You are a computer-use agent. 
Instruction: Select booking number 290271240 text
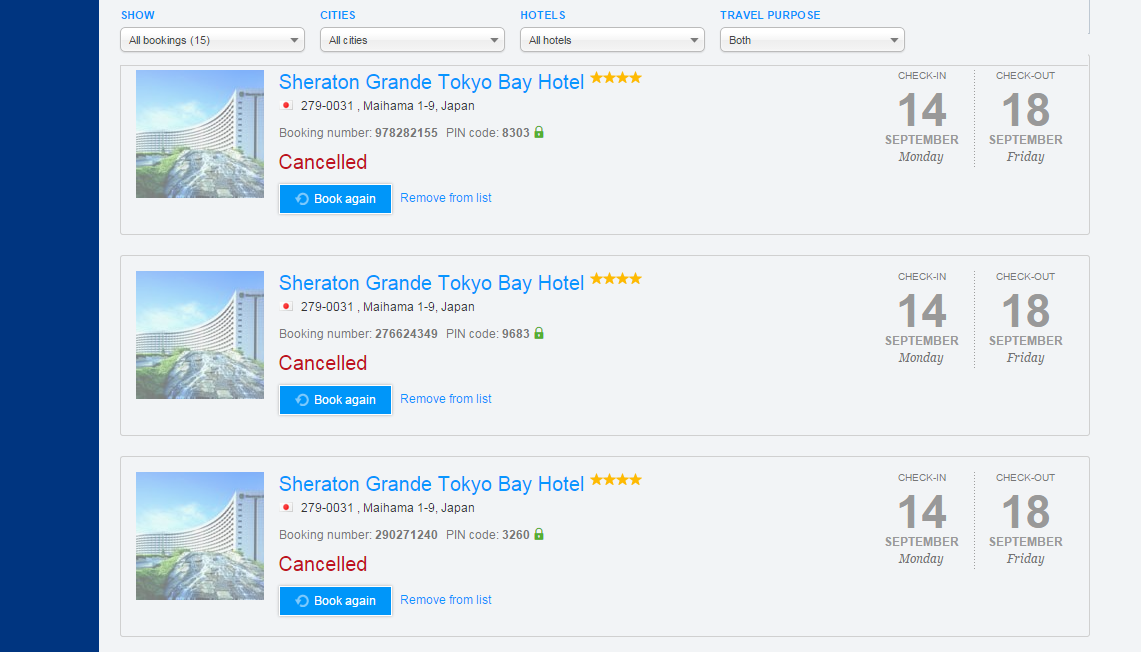pyautogui.click(x=406, y=534)
